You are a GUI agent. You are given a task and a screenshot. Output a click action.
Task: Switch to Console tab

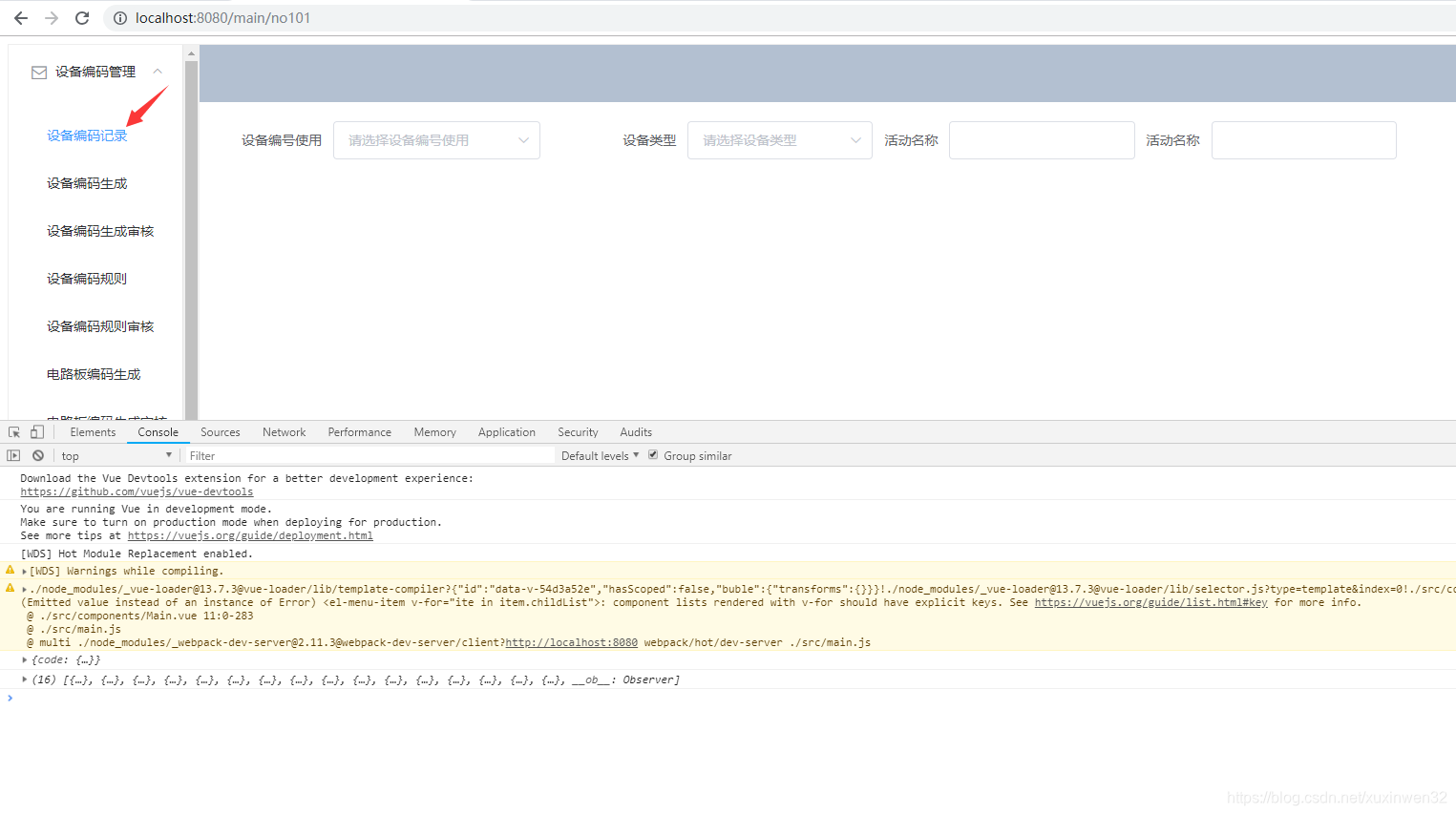click(x=158, y=432)
